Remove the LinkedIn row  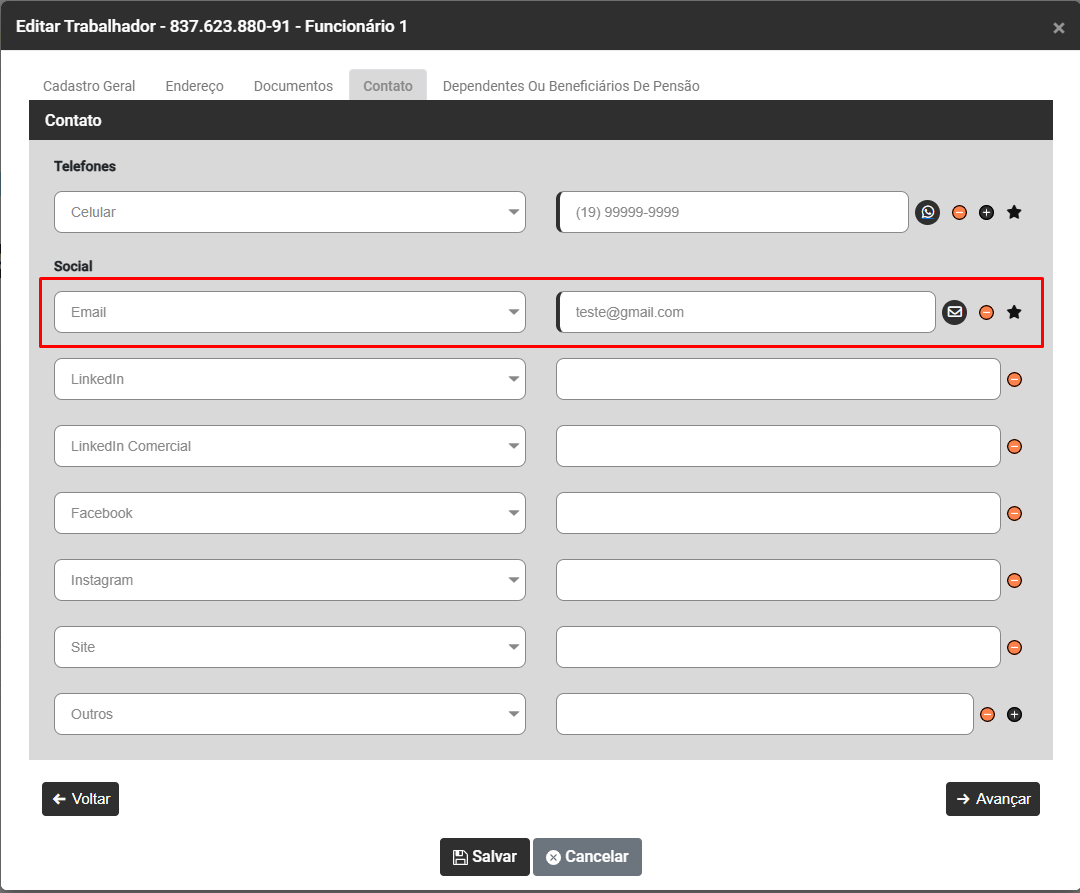[1014, 379]
